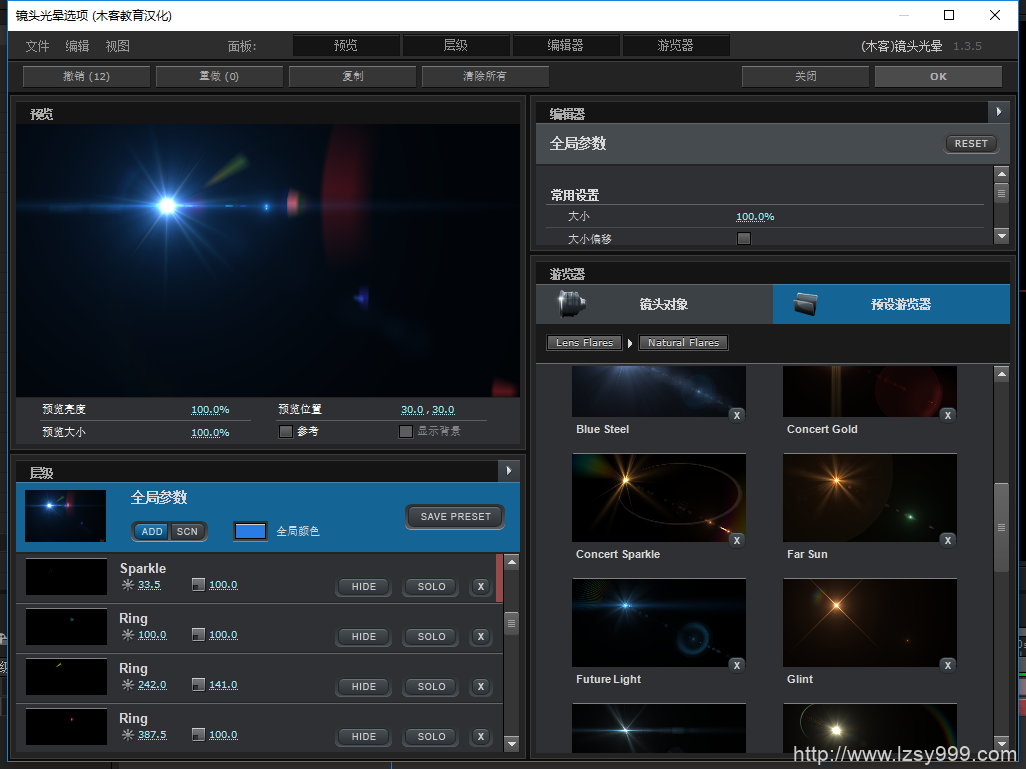Screen dimensions: 1026x769
Task: Check the 大小偏移 size offset box
Action: pyautogui.click(x=743, y=239)
